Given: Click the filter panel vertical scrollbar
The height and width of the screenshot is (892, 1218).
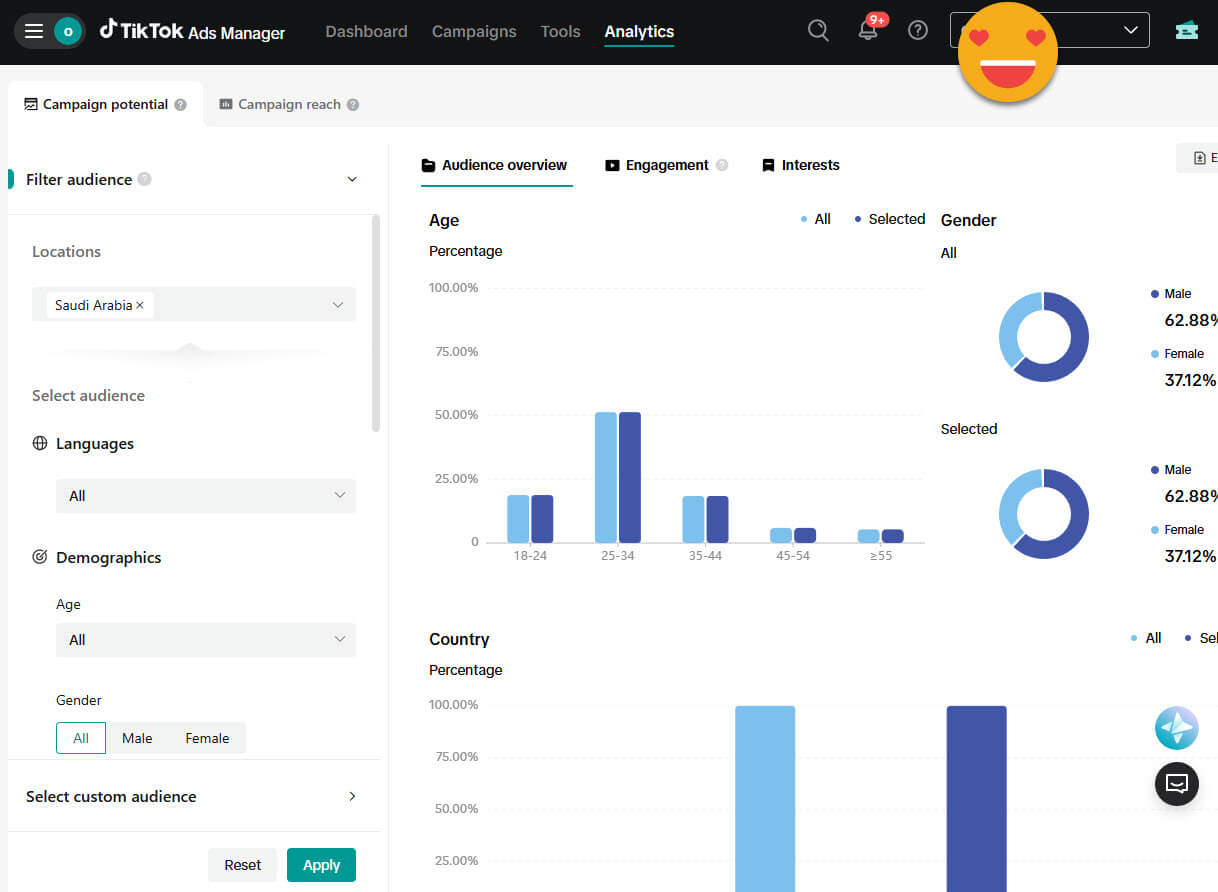Looking at the screenshot, I should (376, 322).
